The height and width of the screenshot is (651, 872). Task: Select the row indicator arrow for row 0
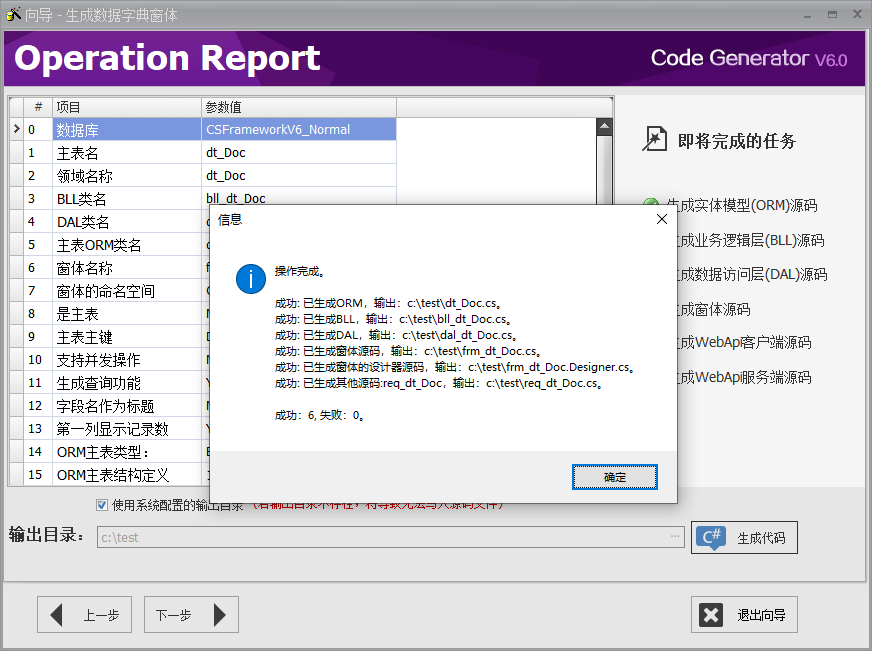pyautogui.click(x=16, y=130)
